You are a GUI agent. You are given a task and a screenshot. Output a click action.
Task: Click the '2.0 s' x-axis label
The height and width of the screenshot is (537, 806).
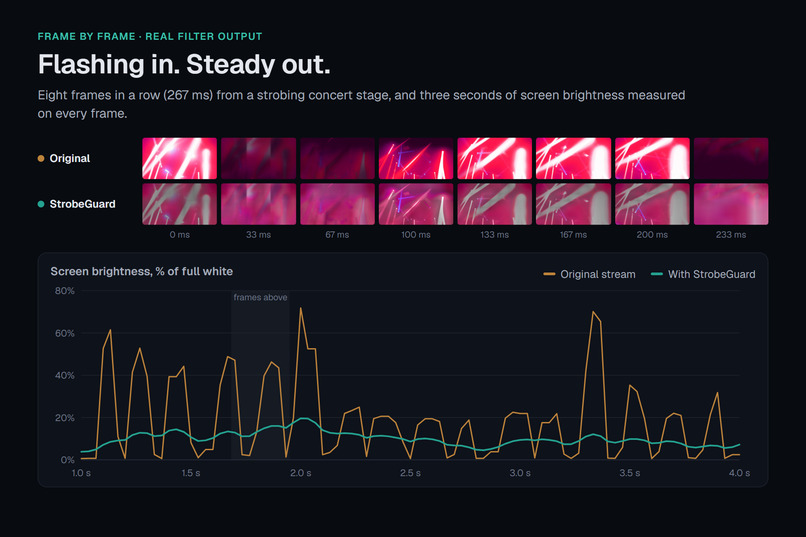301,473
